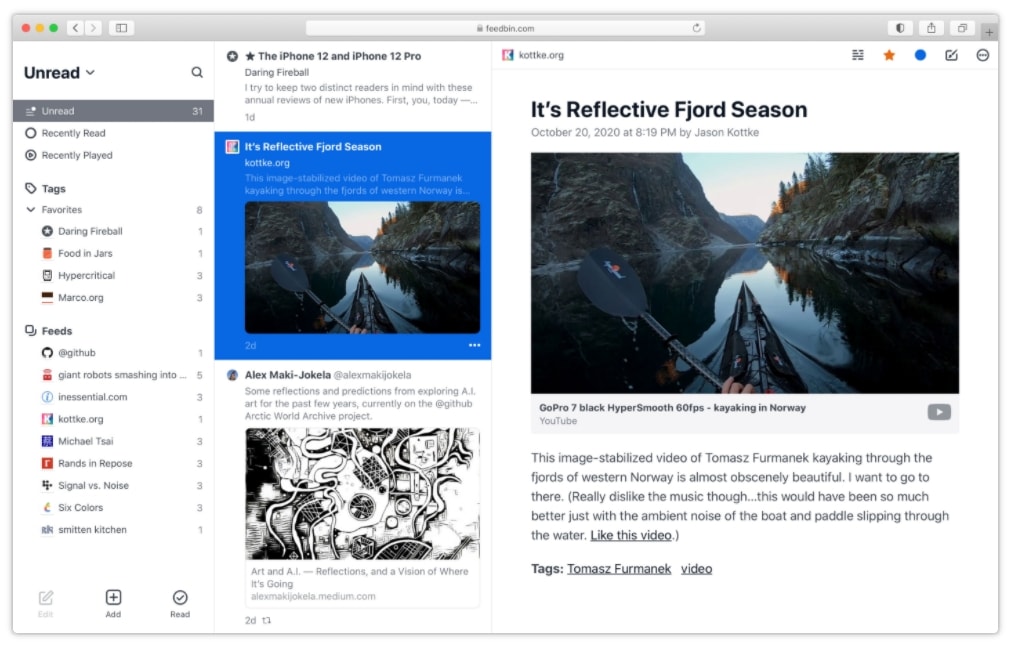
Task: Click the retweet icon under the tweet
Action: [x=267, y=620]
